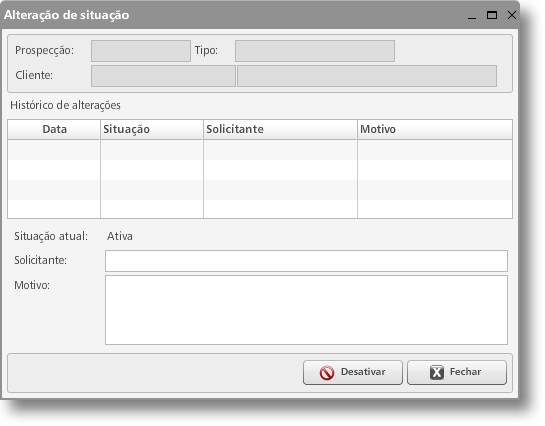The image size is (545, 426).
Task: Maximize the Alteração de situação window
Action: coord(491,15)
